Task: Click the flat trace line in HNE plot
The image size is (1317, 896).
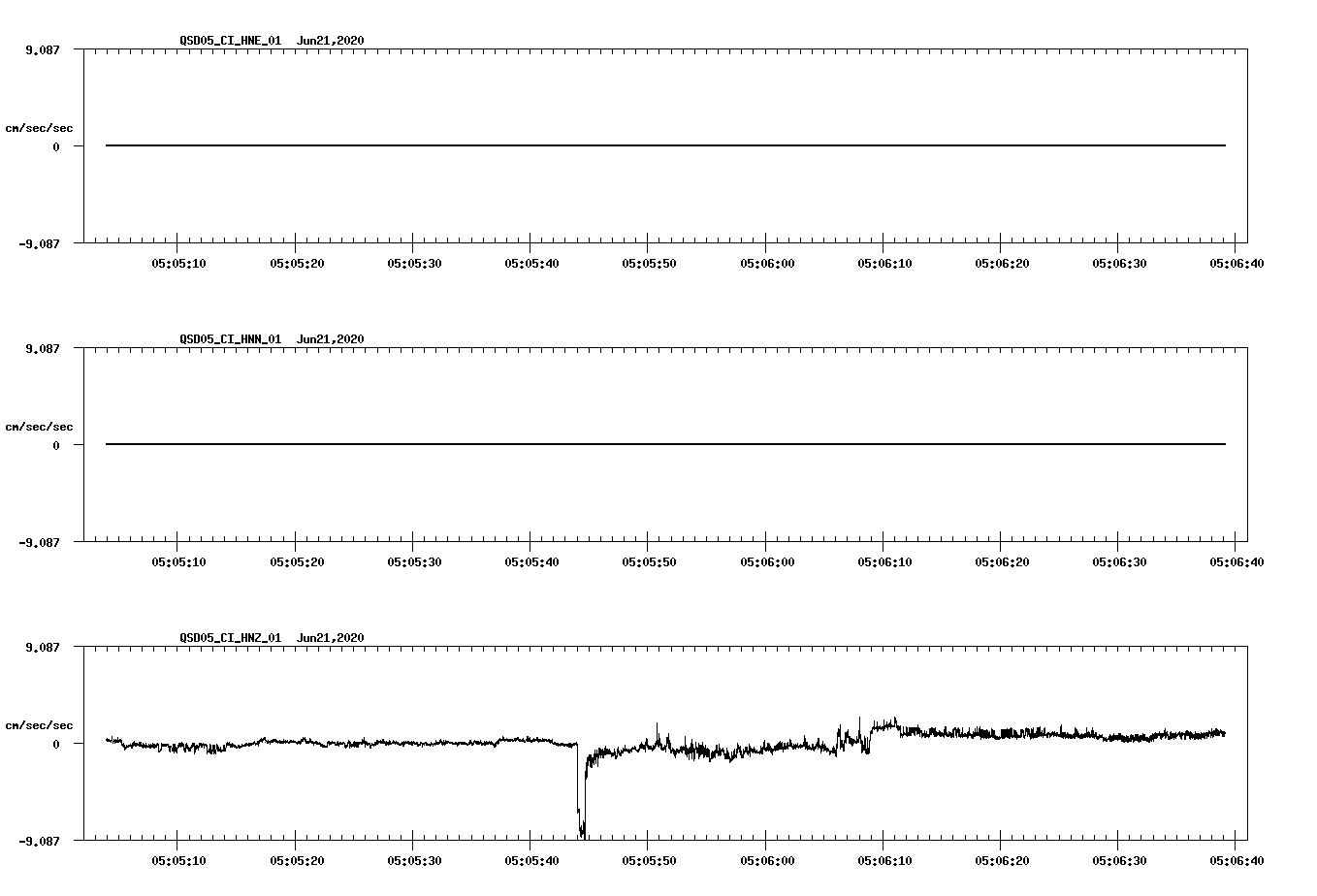Action: pos(665,145)
